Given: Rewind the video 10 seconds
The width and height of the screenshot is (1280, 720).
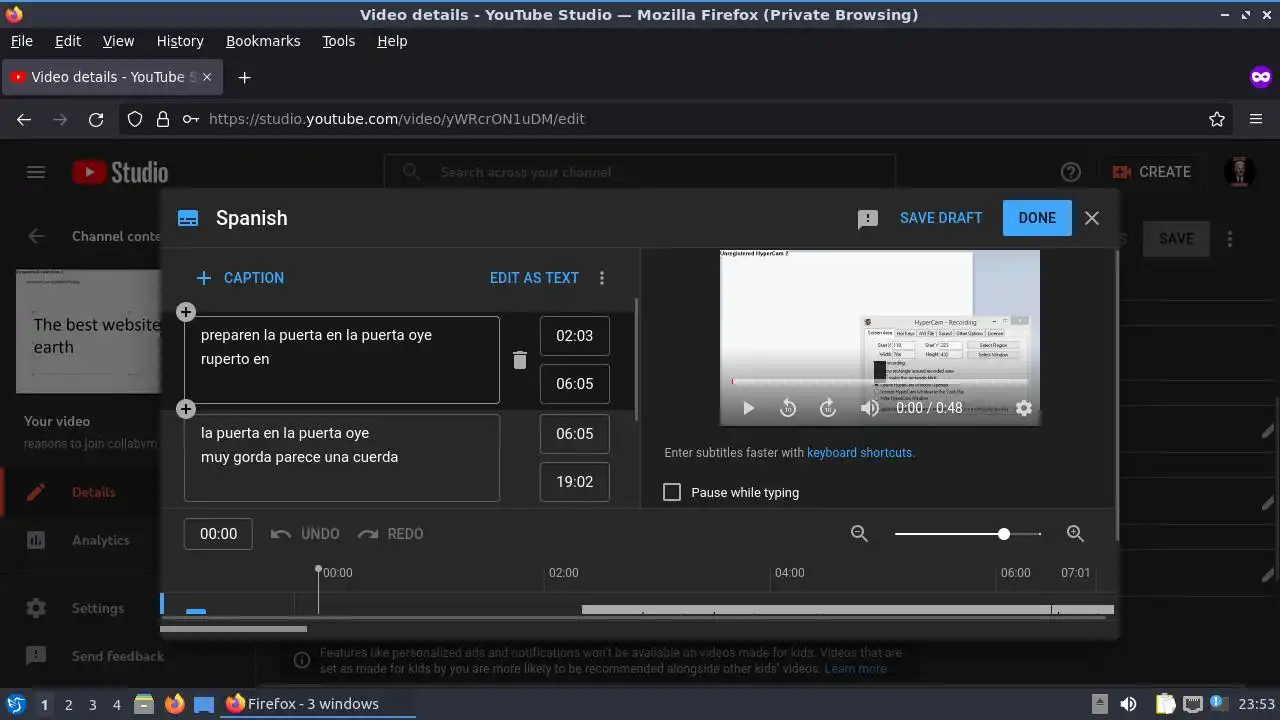Looking at the screenshot, I should [788, 408].
